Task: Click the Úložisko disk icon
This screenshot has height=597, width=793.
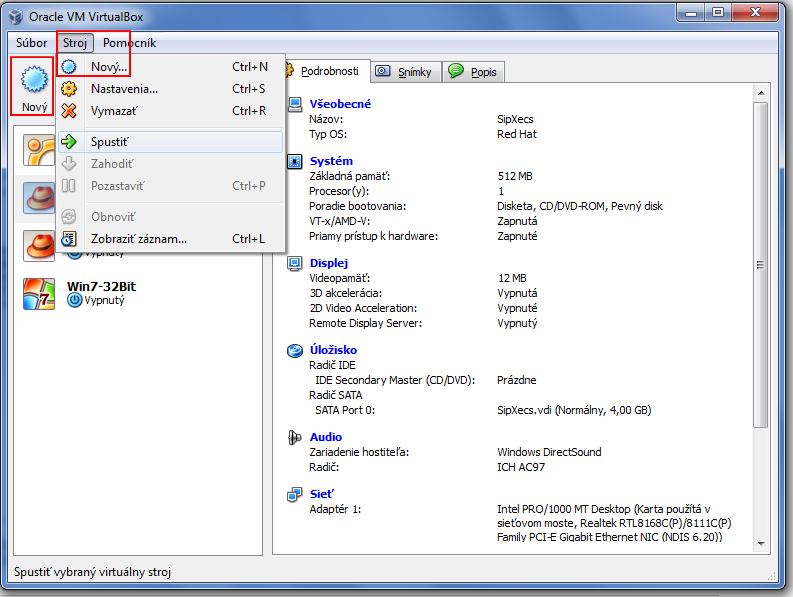Action: coord(295,351)
